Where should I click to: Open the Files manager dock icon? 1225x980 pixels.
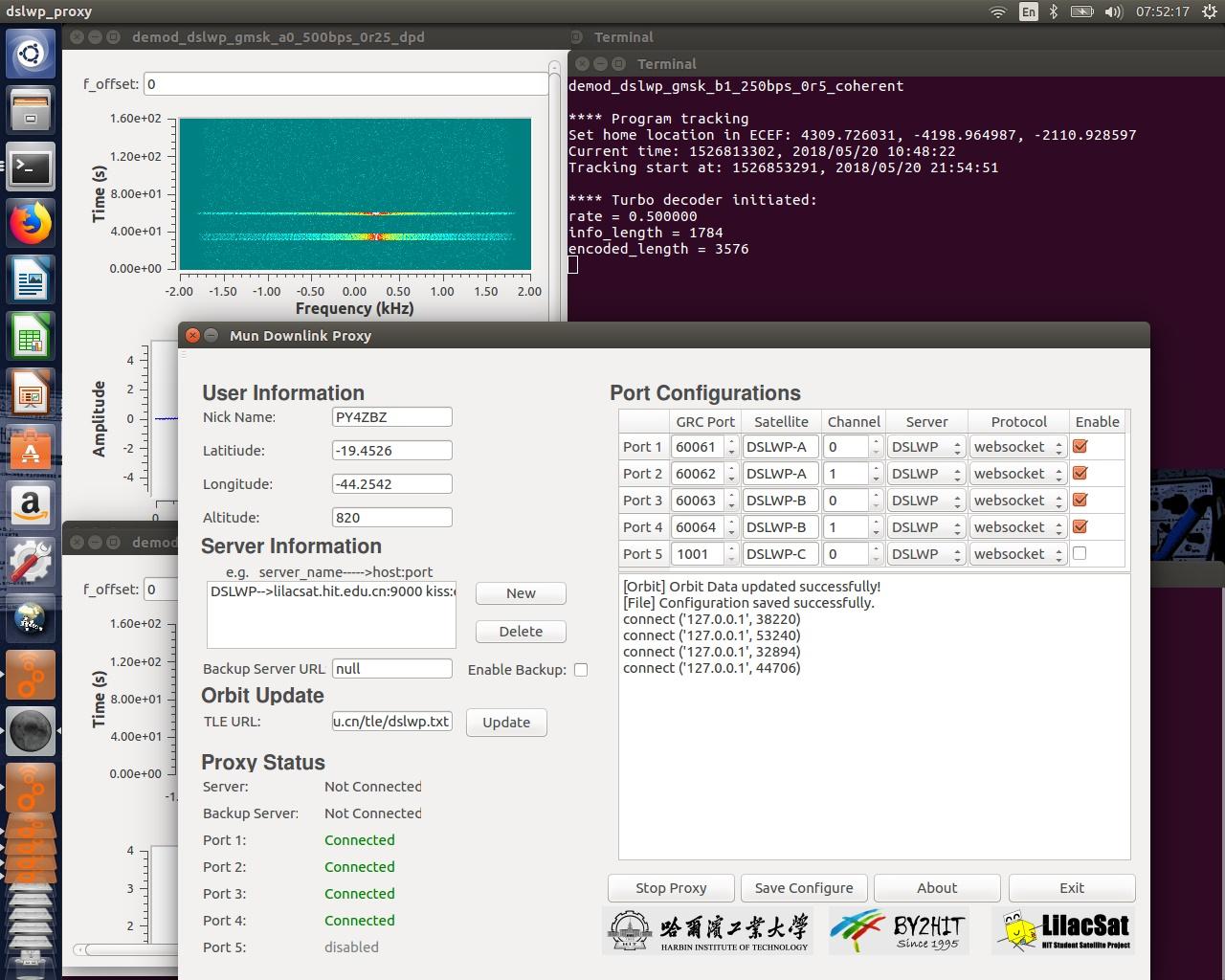31,110
